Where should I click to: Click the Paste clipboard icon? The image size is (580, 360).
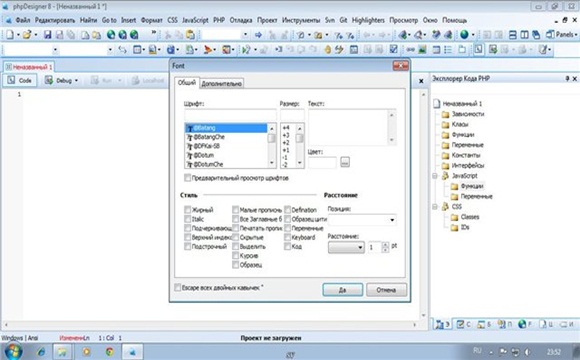(190, 35)
